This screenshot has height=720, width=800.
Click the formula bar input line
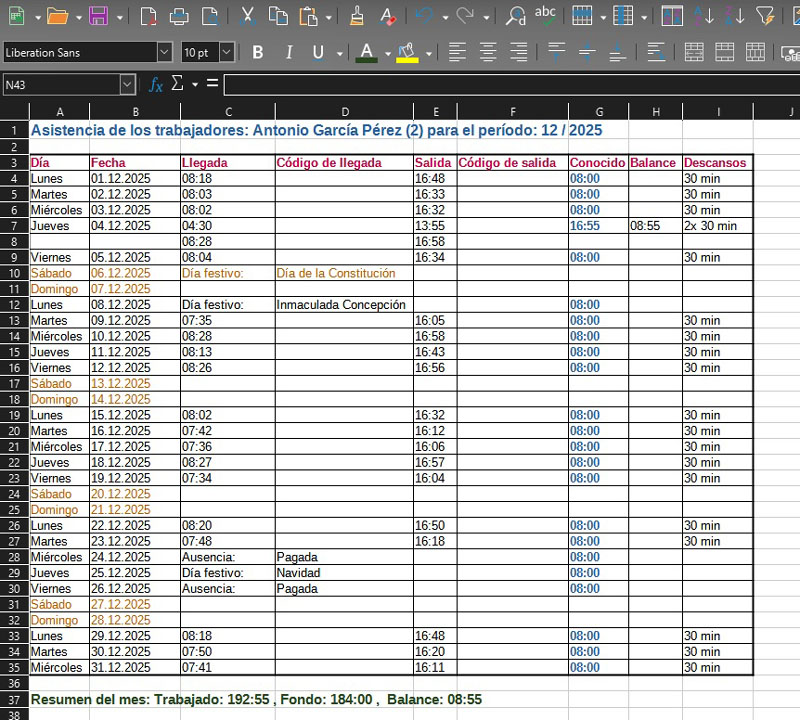[x=510, y=85]
